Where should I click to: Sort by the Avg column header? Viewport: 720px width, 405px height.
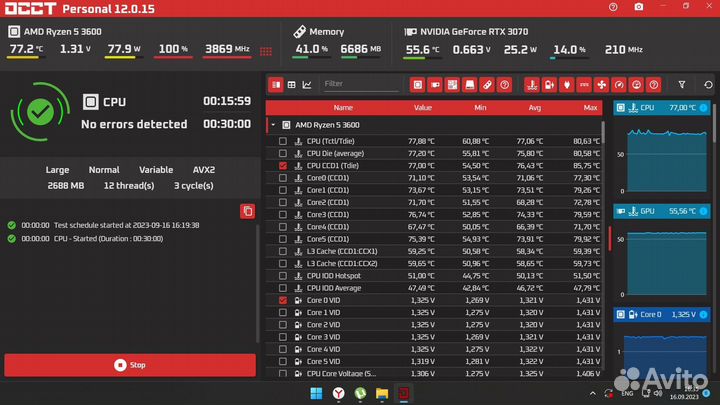click(x=534, y=107)
